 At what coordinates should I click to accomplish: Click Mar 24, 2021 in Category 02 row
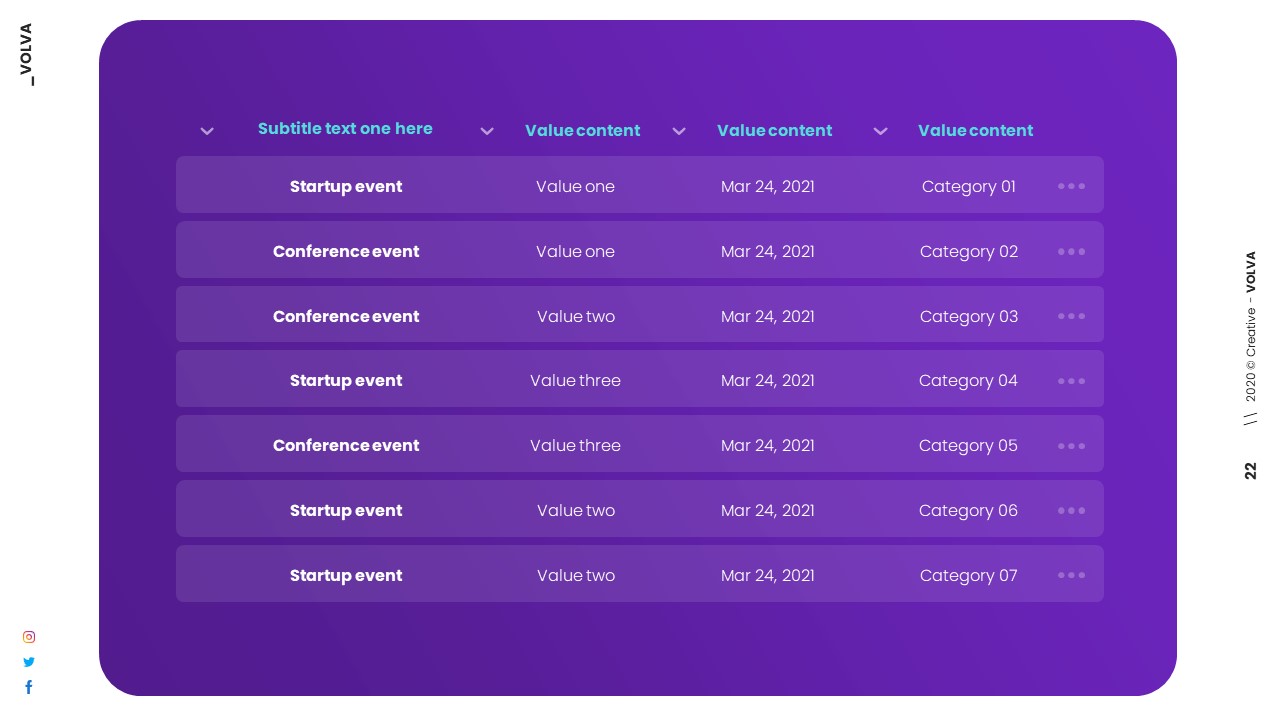(768, 251)
